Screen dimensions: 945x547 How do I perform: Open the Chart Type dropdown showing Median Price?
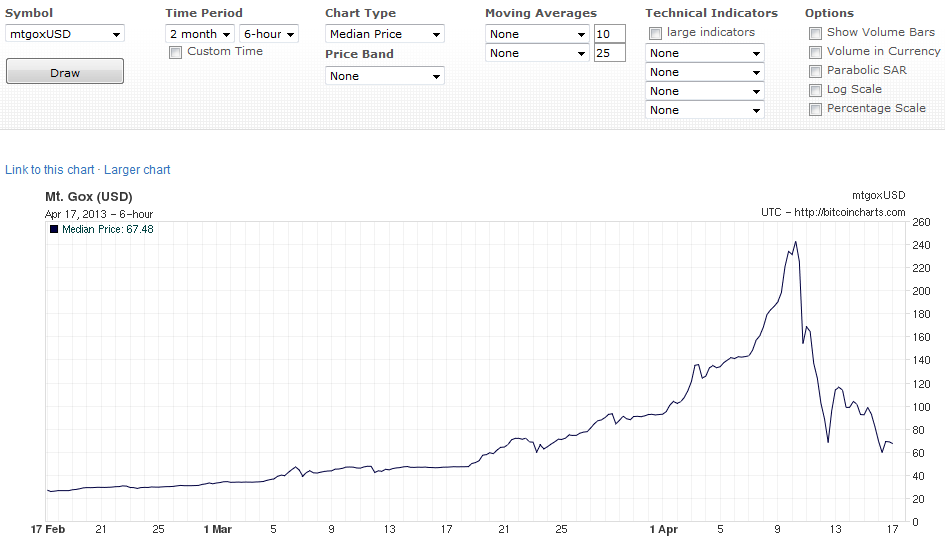click(385, 34)
